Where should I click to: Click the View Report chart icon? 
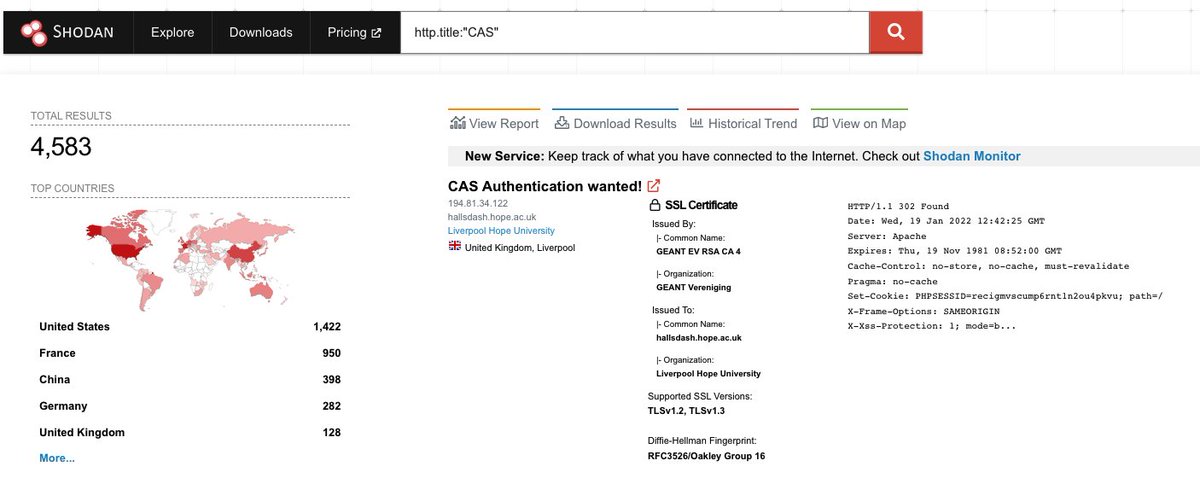[x=458, y=123]
